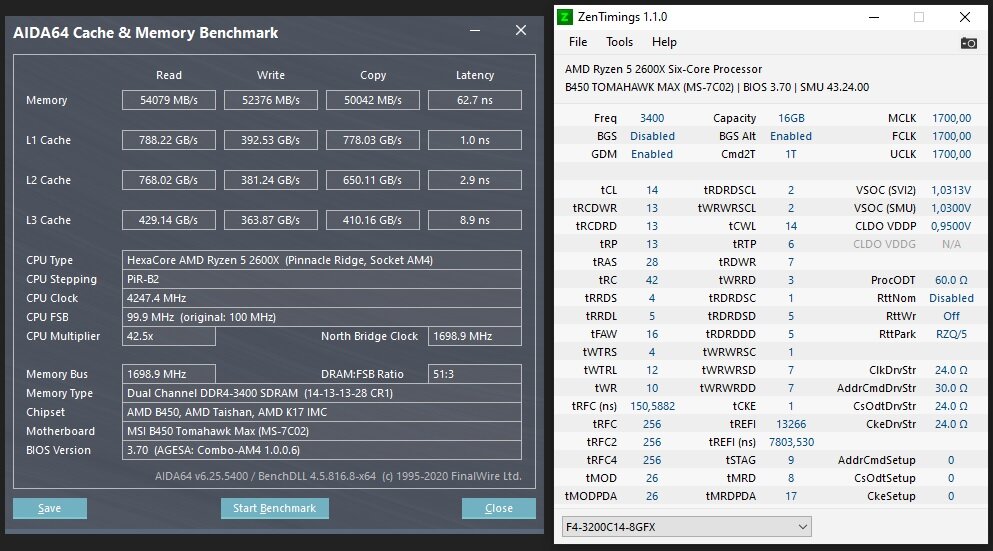Click the CPU Stepping field PiR-B2
The image size is (993, 551).
[322, 279]
